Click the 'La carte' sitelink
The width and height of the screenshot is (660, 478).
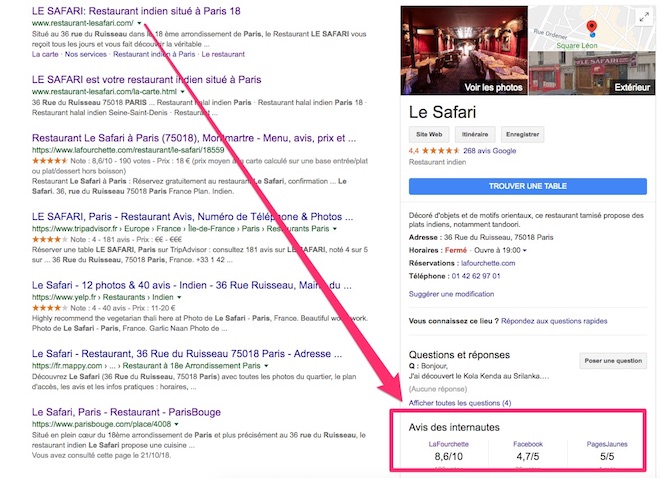coord(45,54)
